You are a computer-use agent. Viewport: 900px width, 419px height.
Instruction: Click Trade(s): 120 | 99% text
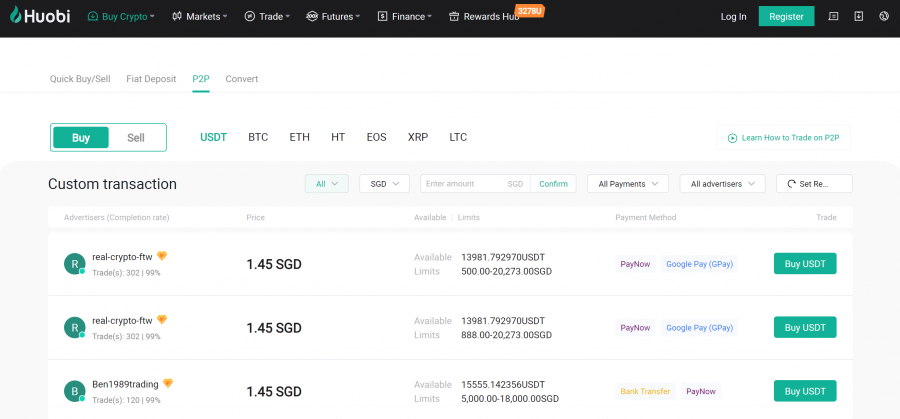(126, 400)
